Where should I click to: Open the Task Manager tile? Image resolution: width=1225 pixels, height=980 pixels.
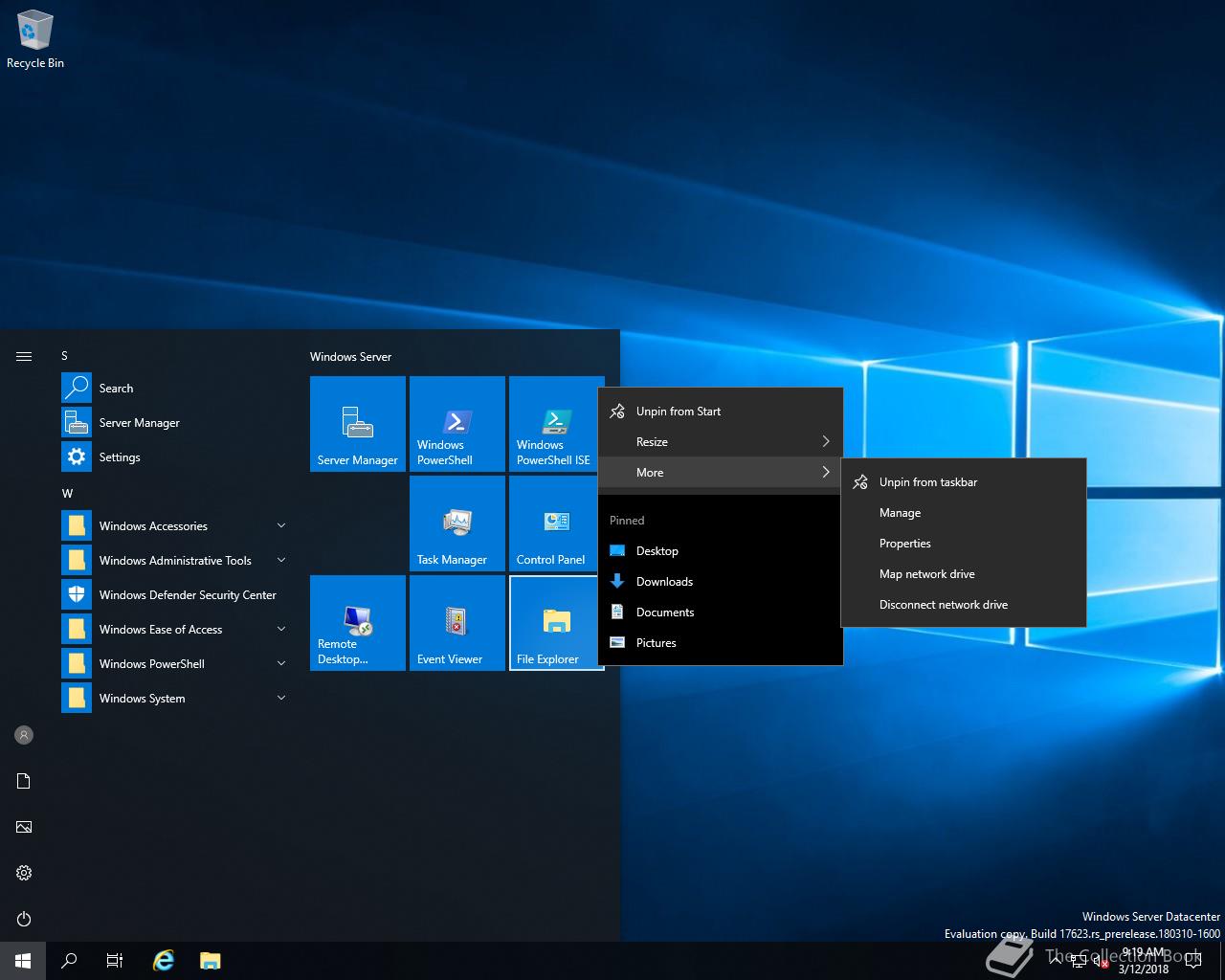click(457, 523)
